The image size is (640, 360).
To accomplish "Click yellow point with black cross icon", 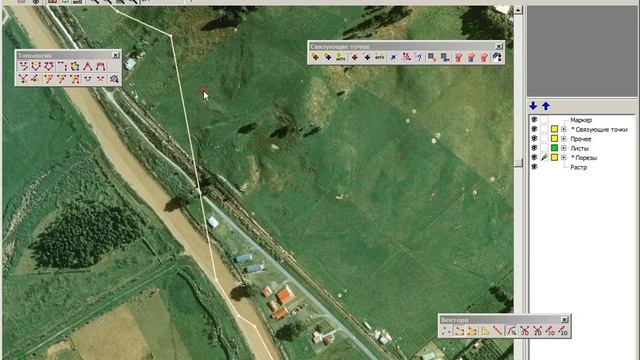I will coord(315,57).
